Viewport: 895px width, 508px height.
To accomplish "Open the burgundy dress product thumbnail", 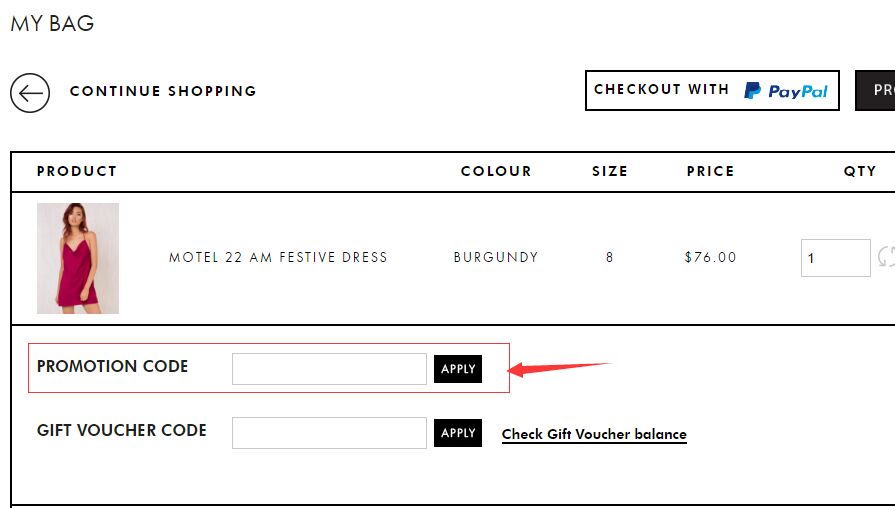I will (78, 258).
